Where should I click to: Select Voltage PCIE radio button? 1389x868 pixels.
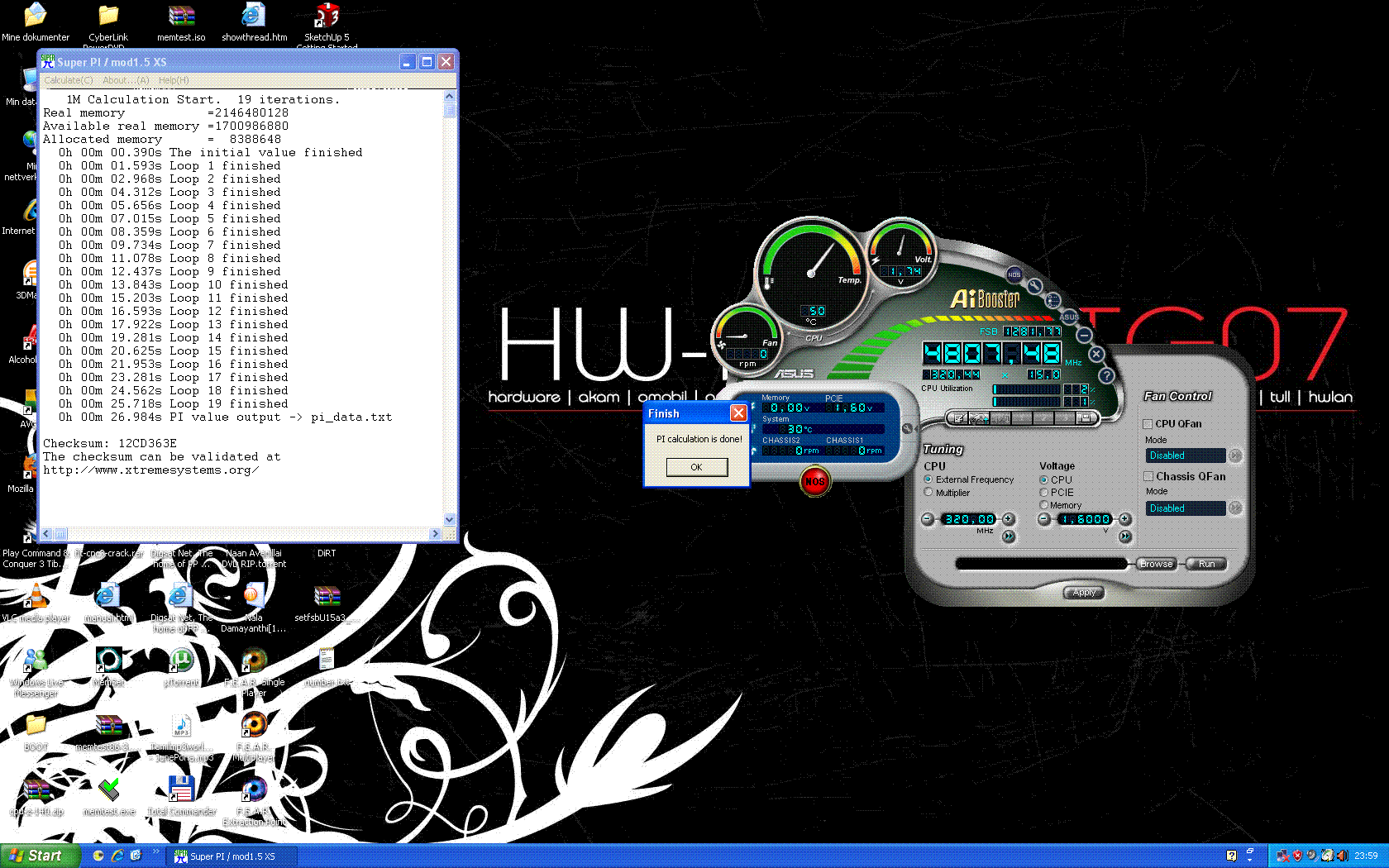1044,493
